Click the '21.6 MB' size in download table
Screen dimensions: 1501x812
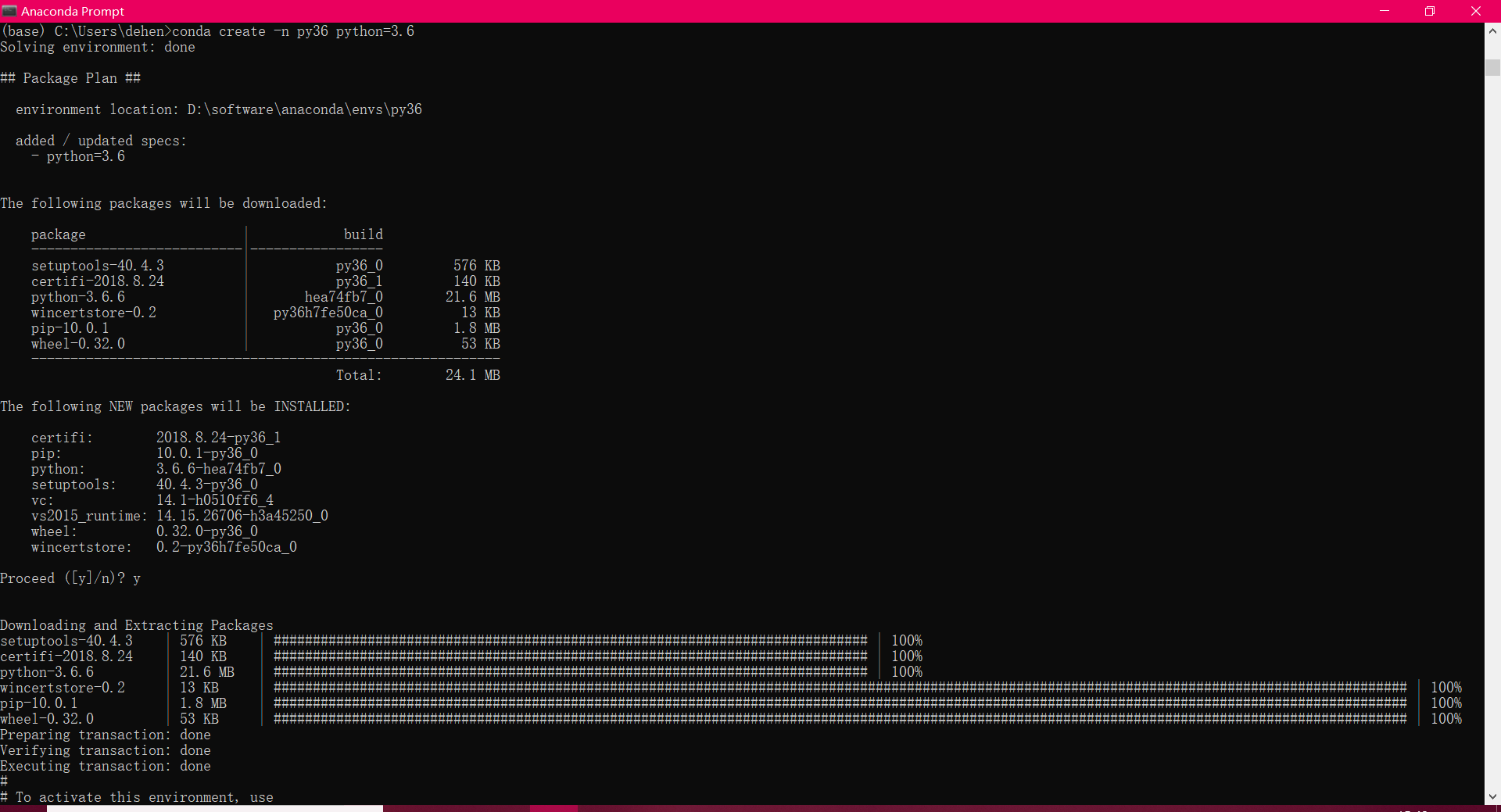point(473,297)
